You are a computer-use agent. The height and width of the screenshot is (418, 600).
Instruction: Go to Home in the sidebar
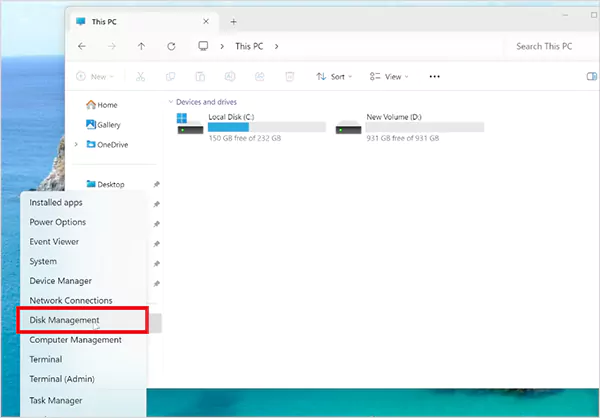click(x=107, y=105)
